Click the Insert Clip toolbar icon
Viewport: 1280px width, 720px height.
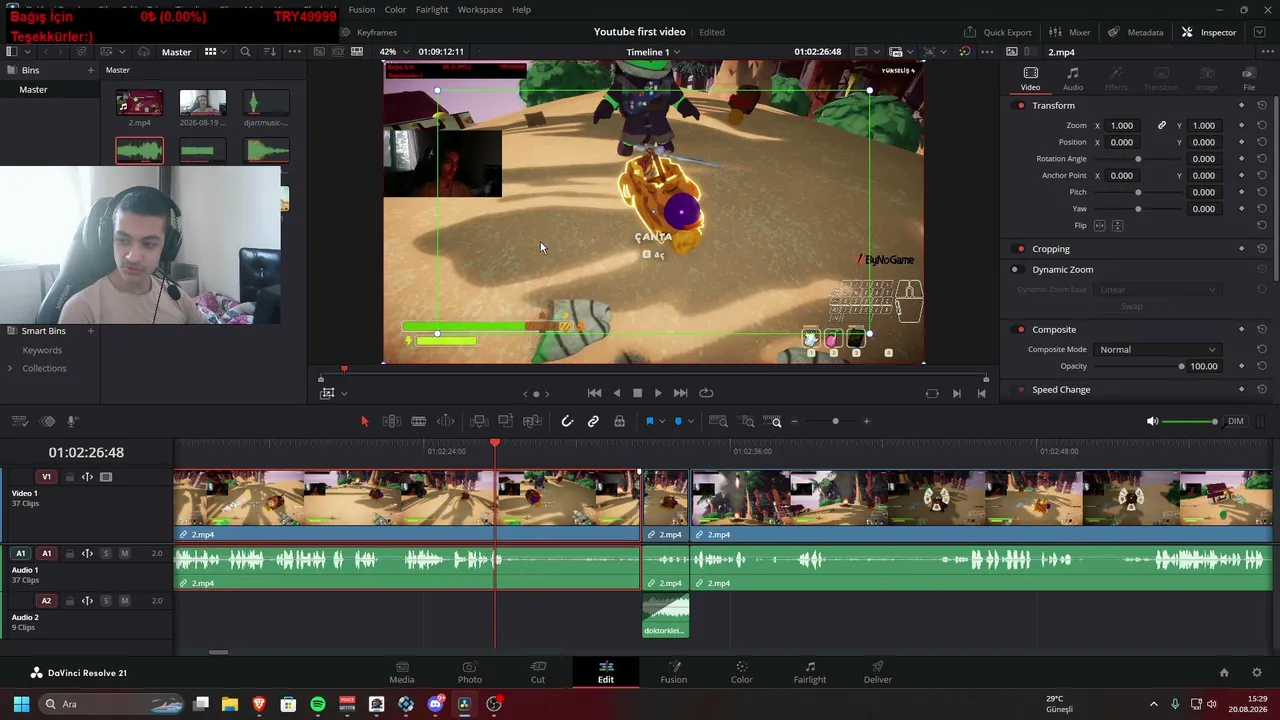pyautogui.click(x=479, y=421)
